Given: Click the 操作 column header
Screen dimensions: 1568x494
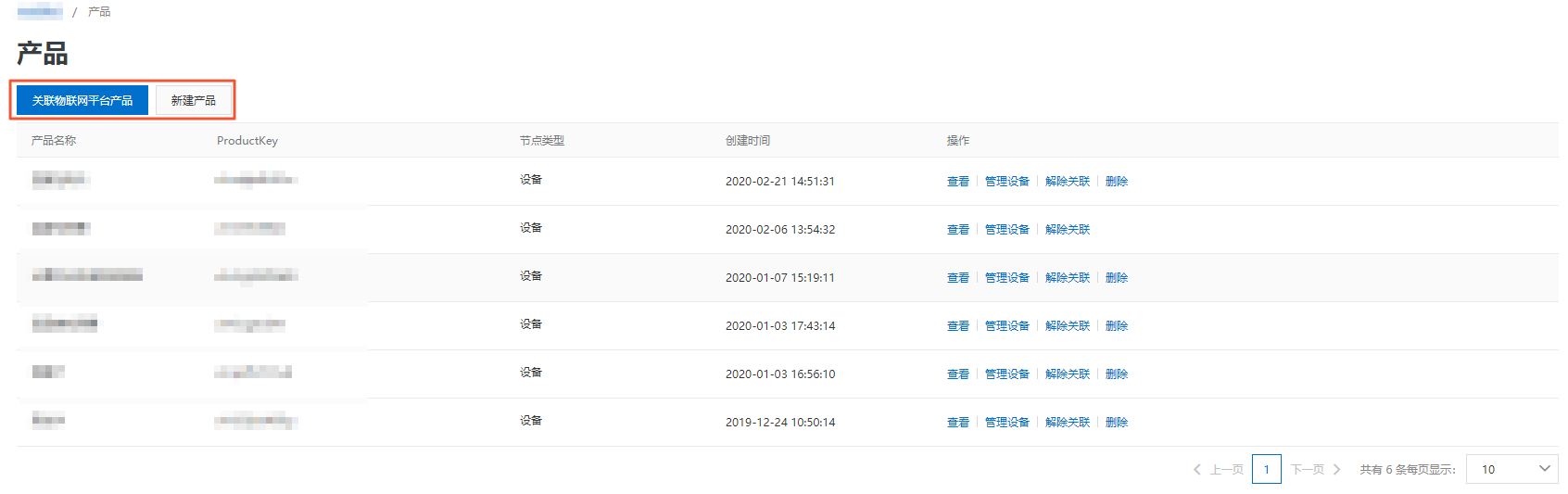Looking at the screenshot, I should click(958, 141).
